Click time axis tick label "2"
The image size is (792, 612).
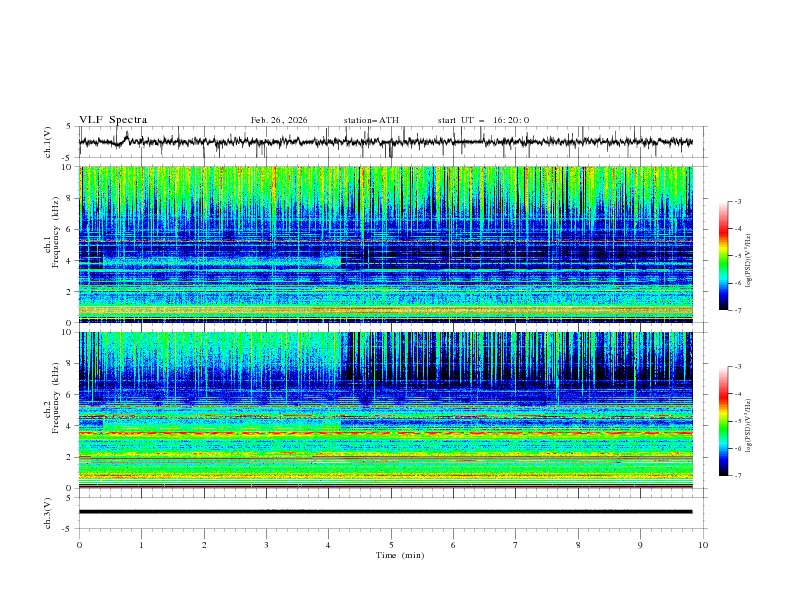click(204, 545)
